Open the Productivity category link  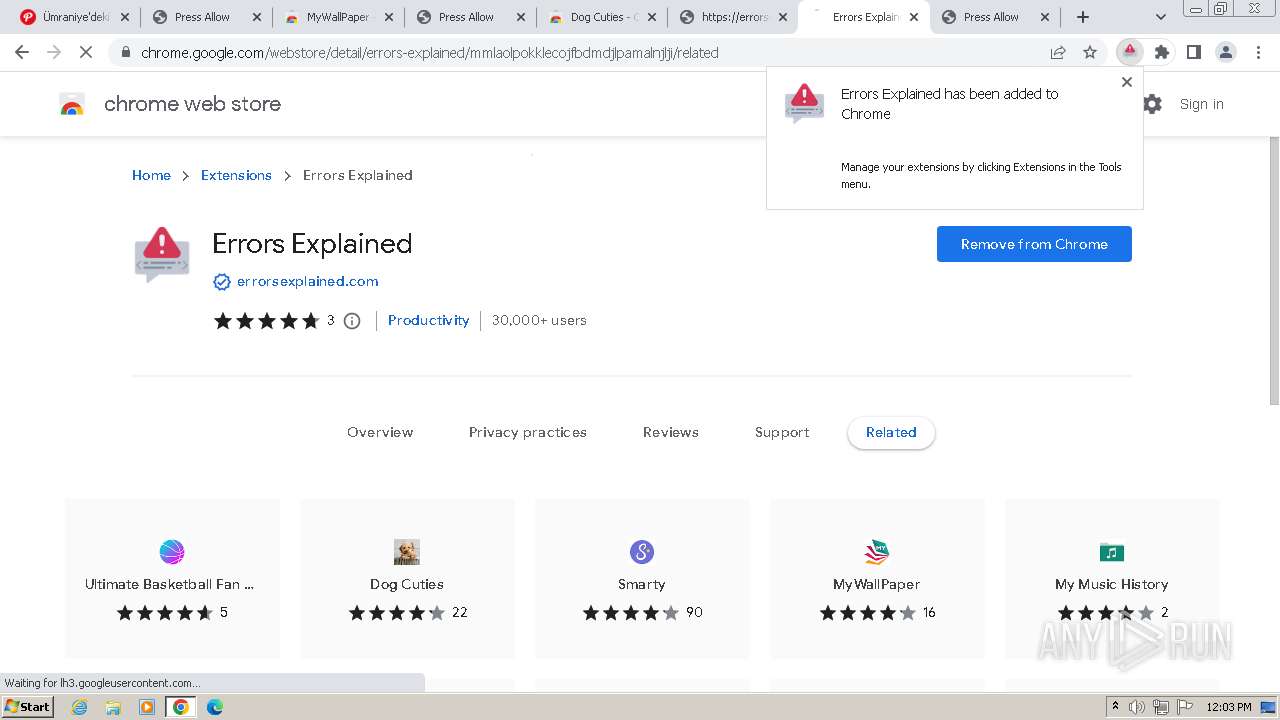tap(428, 320)
